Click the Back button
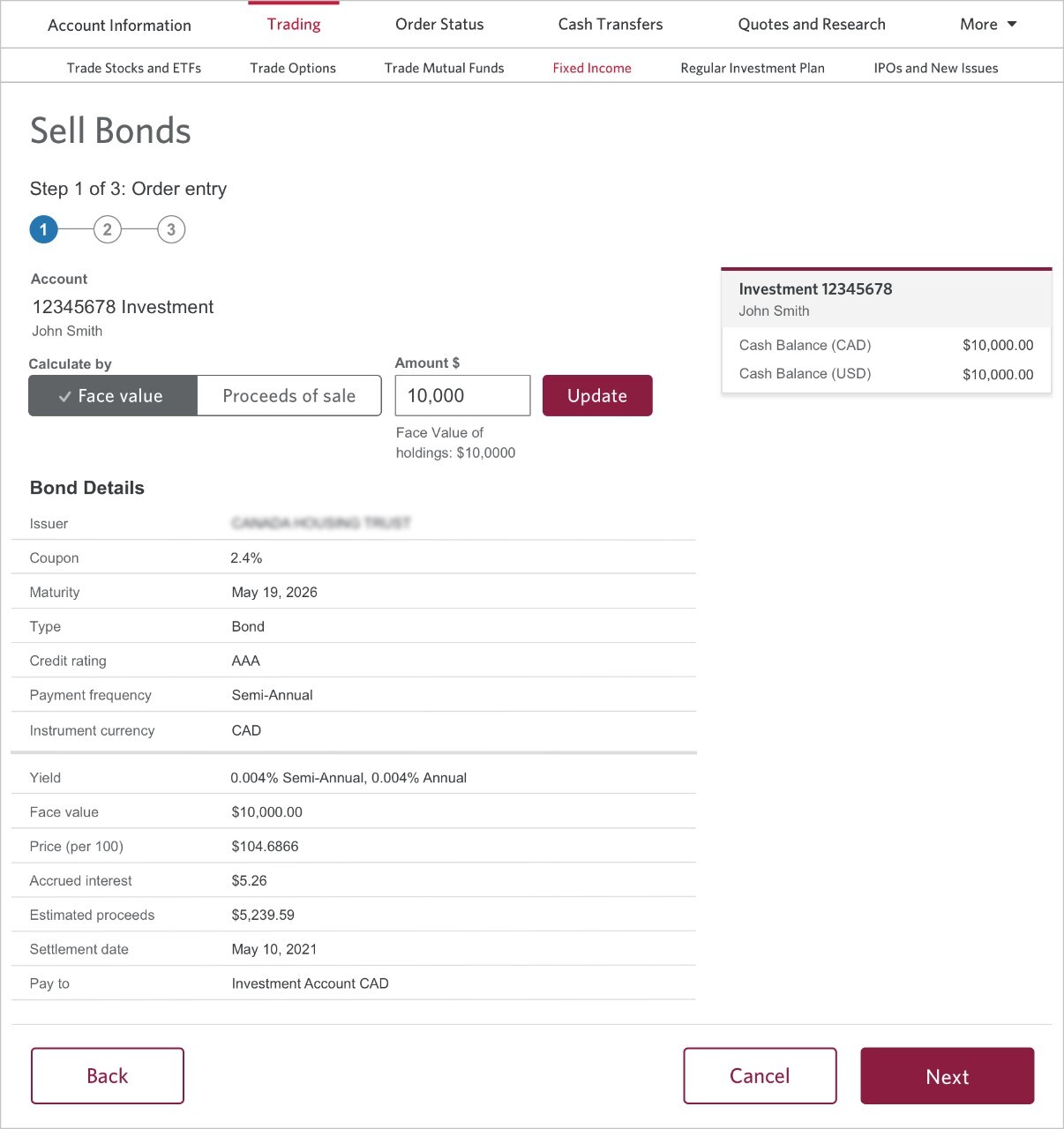 point(108,1076)
